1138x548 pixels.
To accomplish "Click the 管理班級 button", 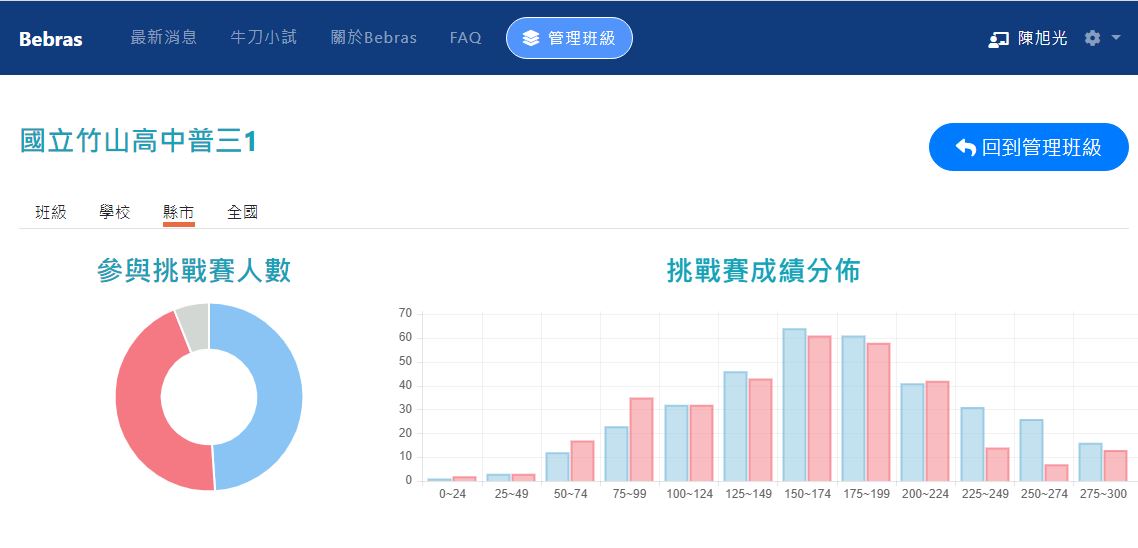I will pyautogui.click(x=569, y=38).
